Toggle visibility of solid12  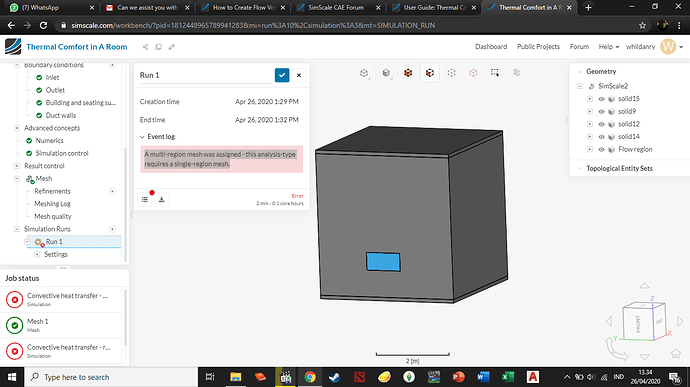tap(601, 124)
